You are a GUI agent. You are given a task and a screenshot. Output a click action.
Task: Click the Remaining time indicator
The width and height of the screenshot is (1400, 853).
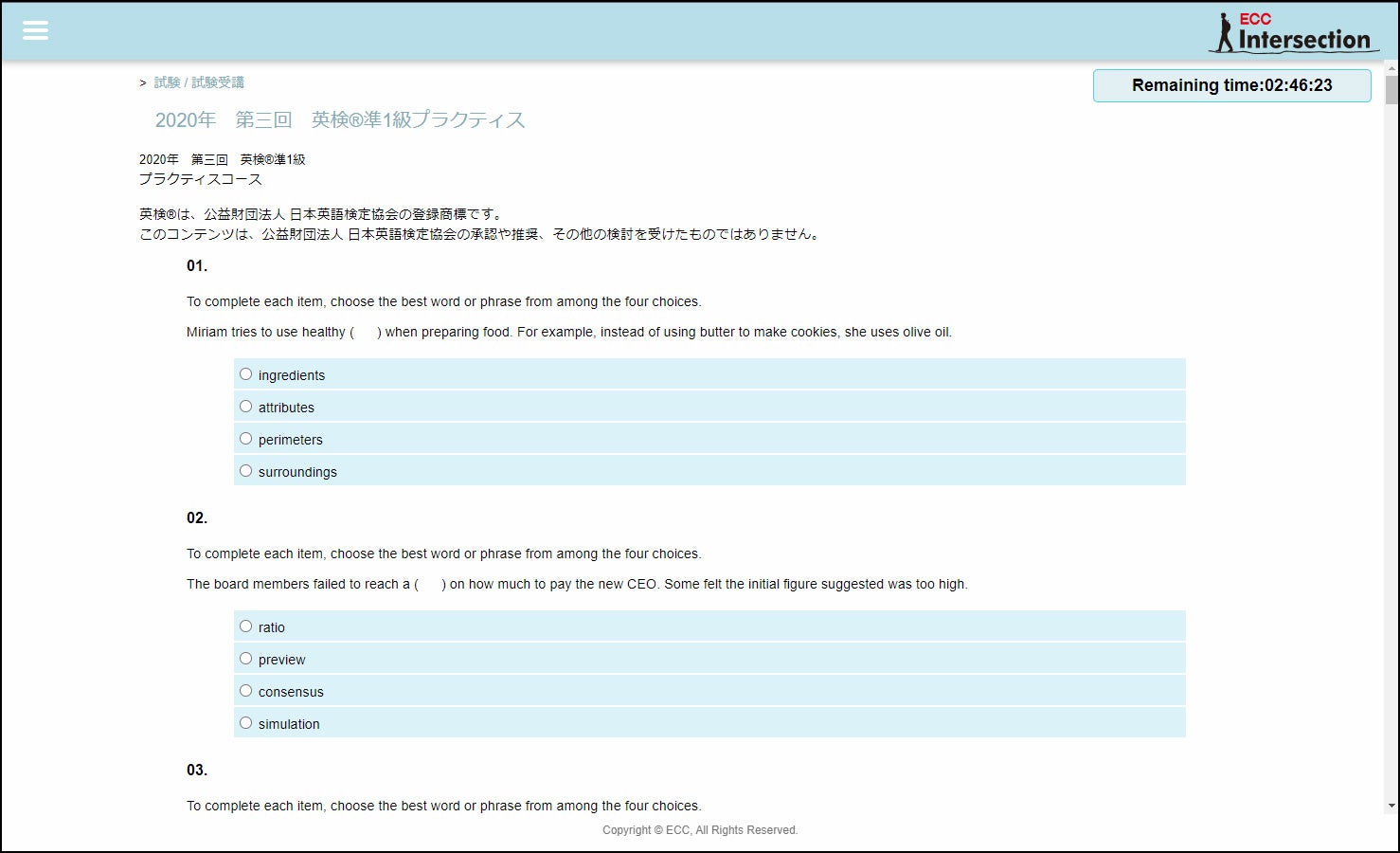pyautogui.click(x=1231, y=85)
